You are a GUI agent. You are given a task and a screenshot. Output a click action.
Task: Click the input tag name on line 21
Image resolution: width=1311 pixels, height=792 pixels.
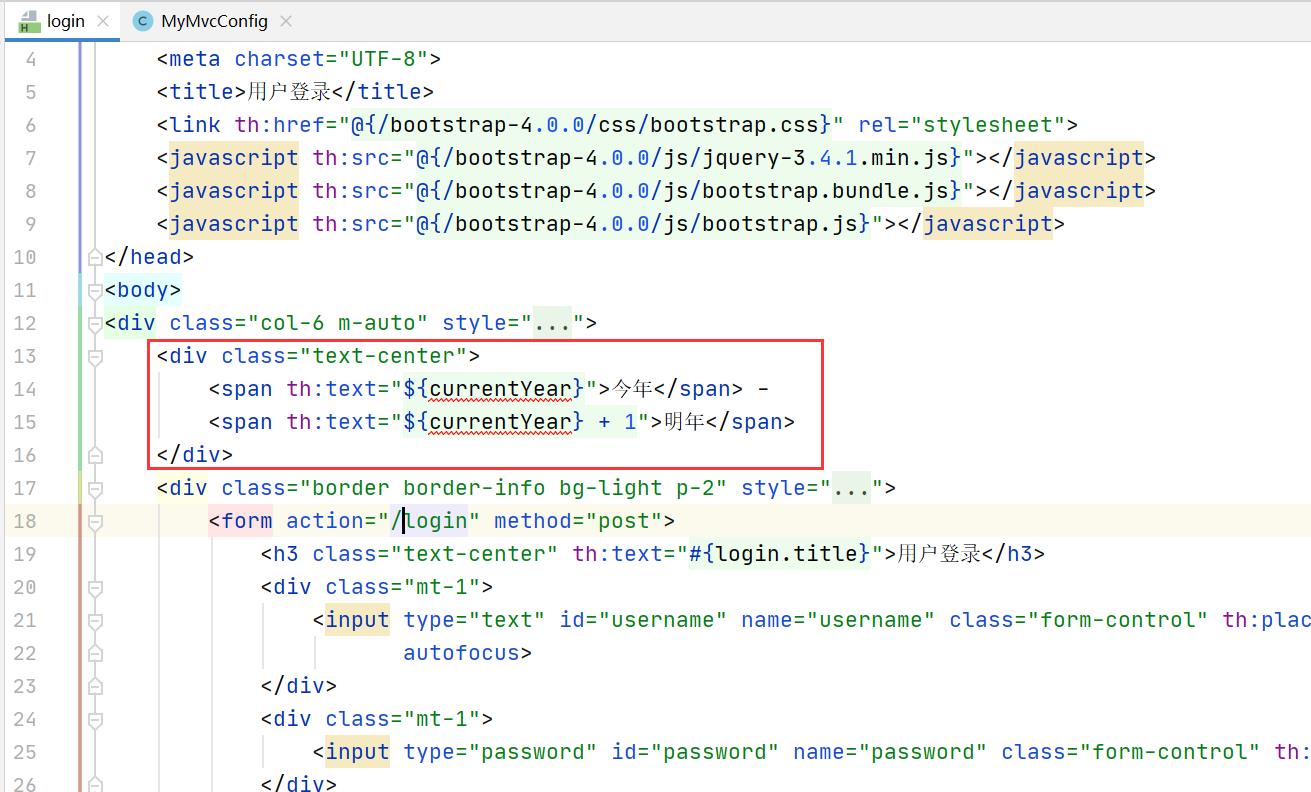tap(357, 620)
